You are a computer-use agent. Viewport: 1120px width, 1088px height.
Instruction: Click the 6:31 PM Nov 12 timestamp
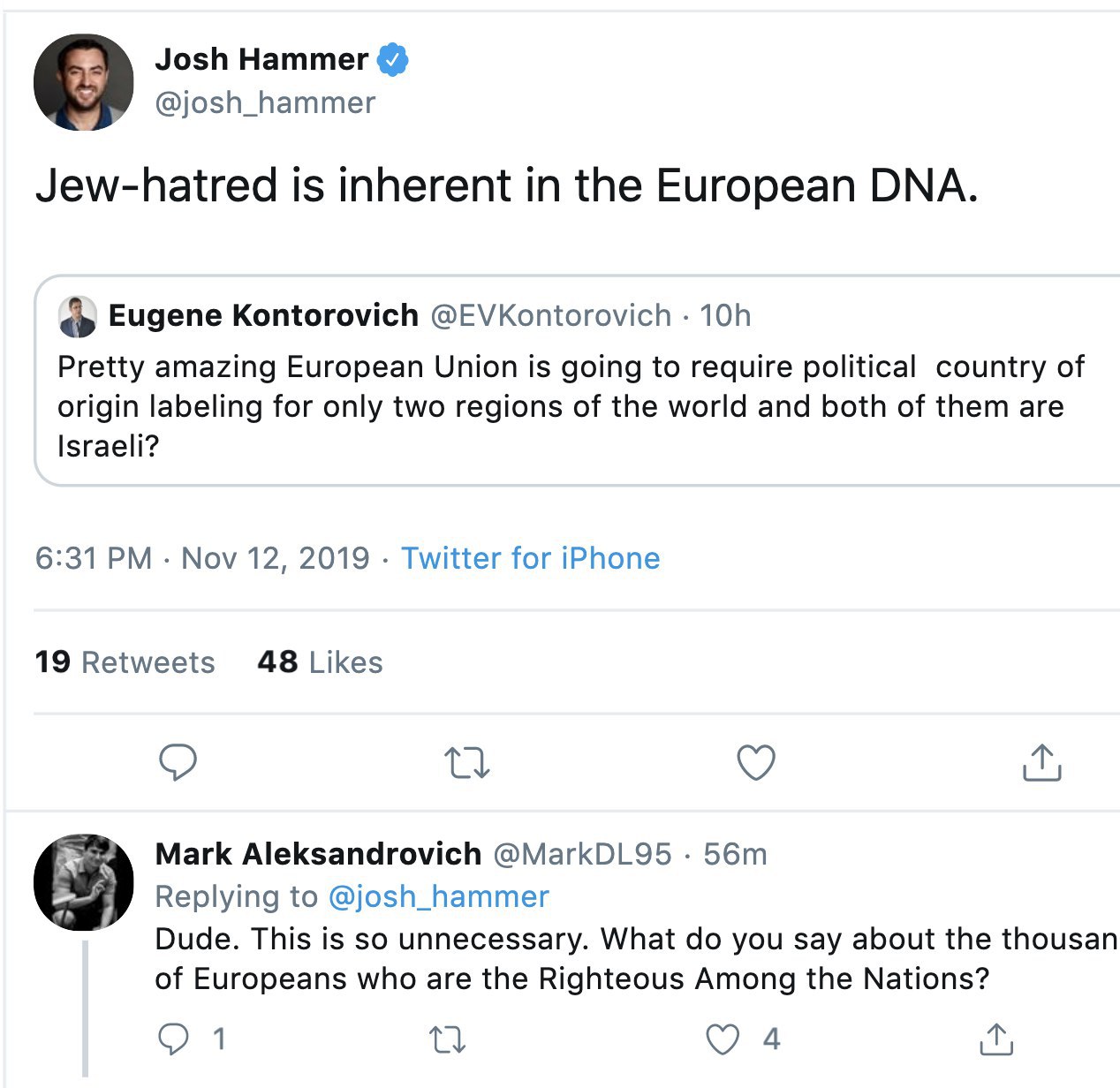202,558
